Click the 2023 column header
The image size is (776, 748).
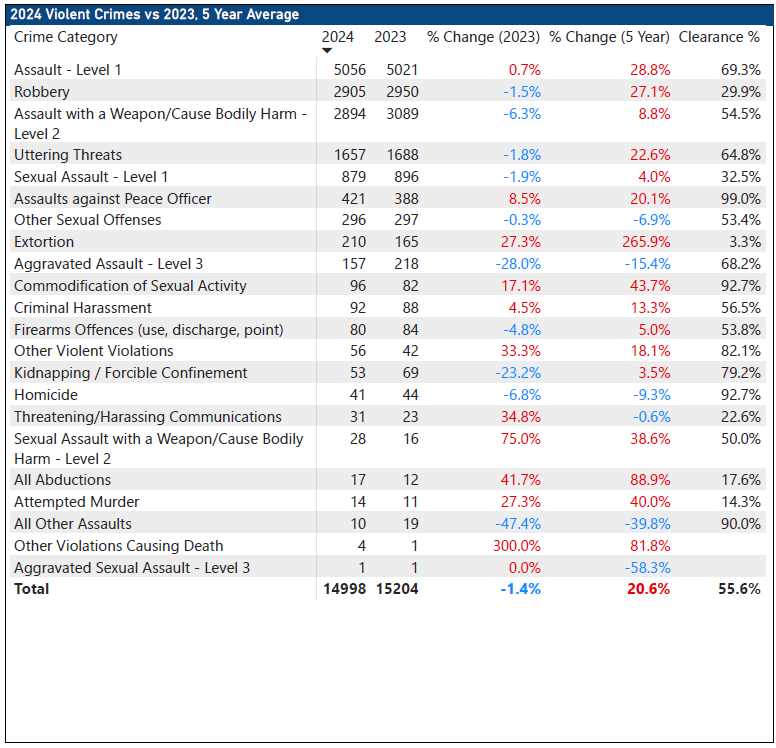click(390, 37)
